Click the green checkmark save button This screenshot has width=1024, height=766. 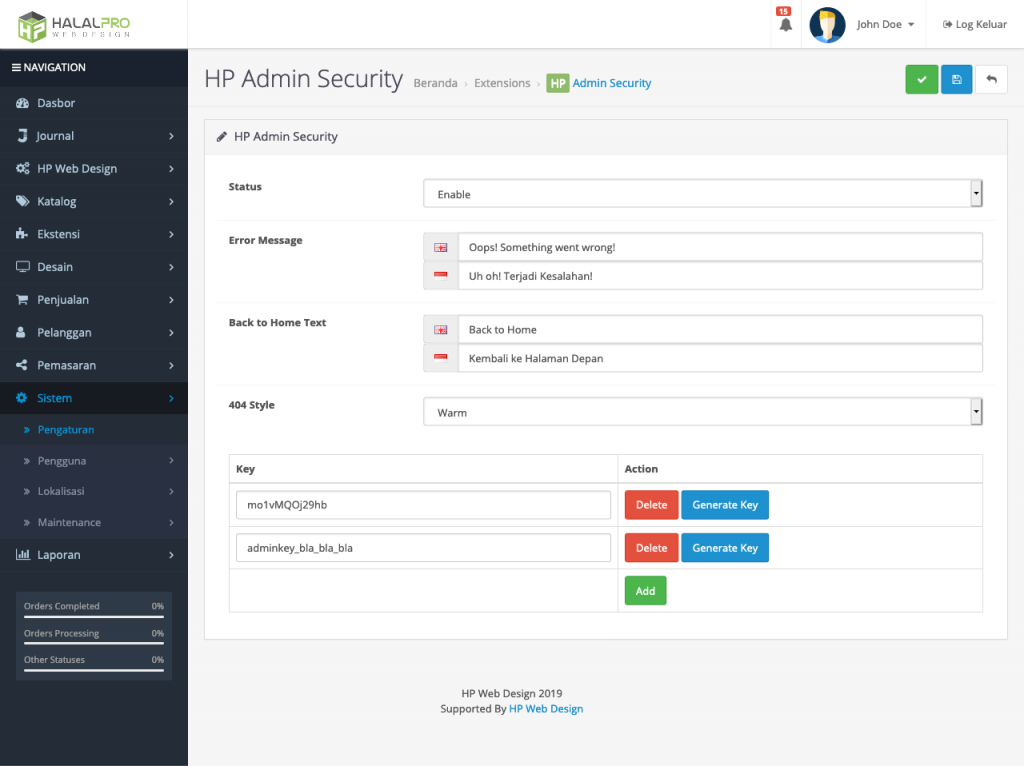pos(921,80)
